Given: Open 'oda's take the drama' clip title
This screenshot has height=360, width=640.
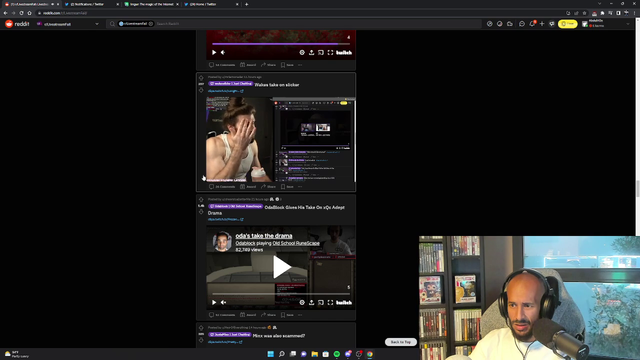Looking at the screenshot, I should (x=264, y=236).
